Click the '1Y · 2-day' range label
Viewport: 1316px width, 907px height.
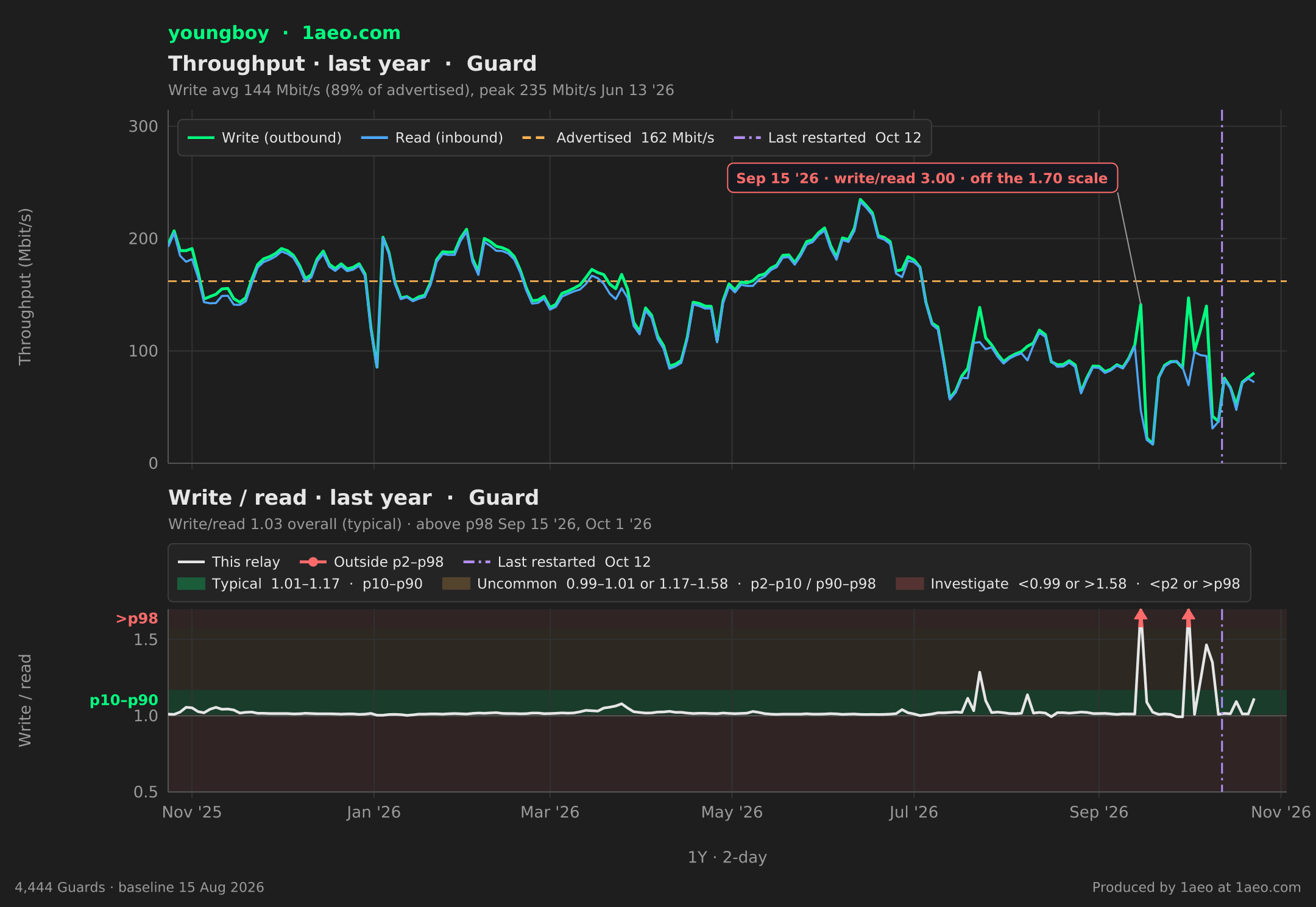click(727, 858)
